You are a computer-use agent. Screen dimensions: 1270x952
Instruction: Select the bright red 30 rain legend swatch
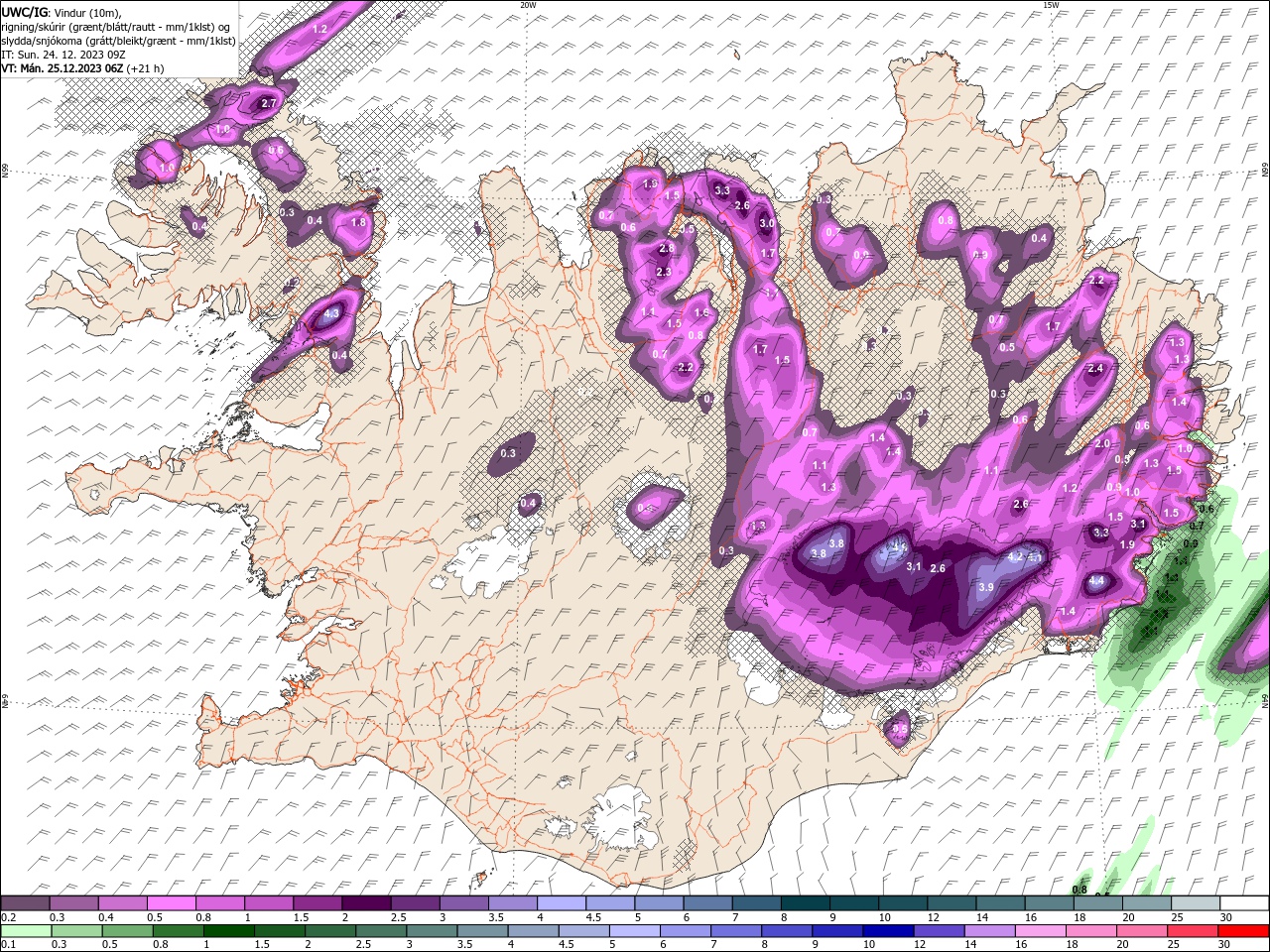pyautogui.click(x=1243, y=931)
